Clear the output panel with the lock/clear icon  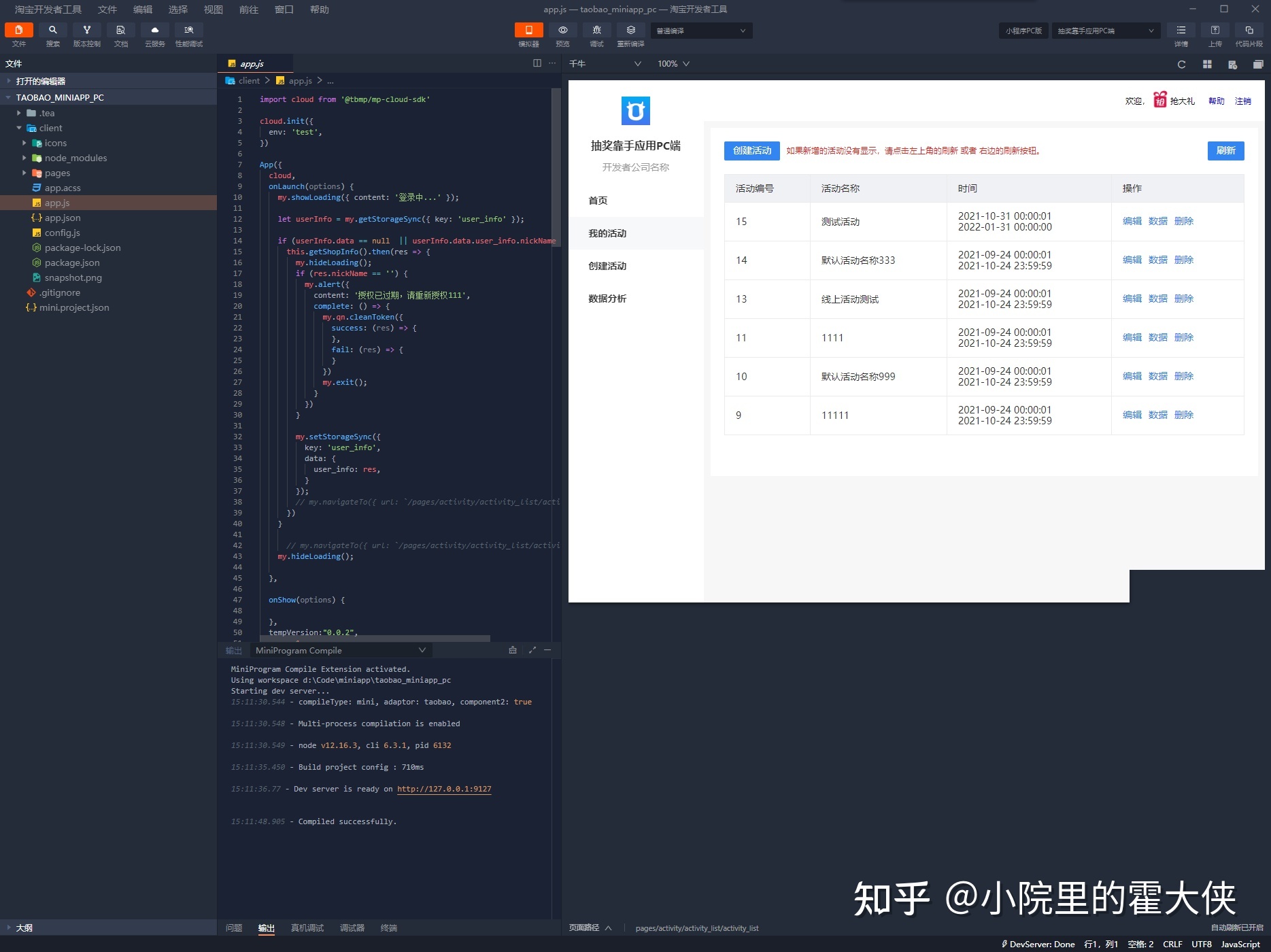pos(513,650)
